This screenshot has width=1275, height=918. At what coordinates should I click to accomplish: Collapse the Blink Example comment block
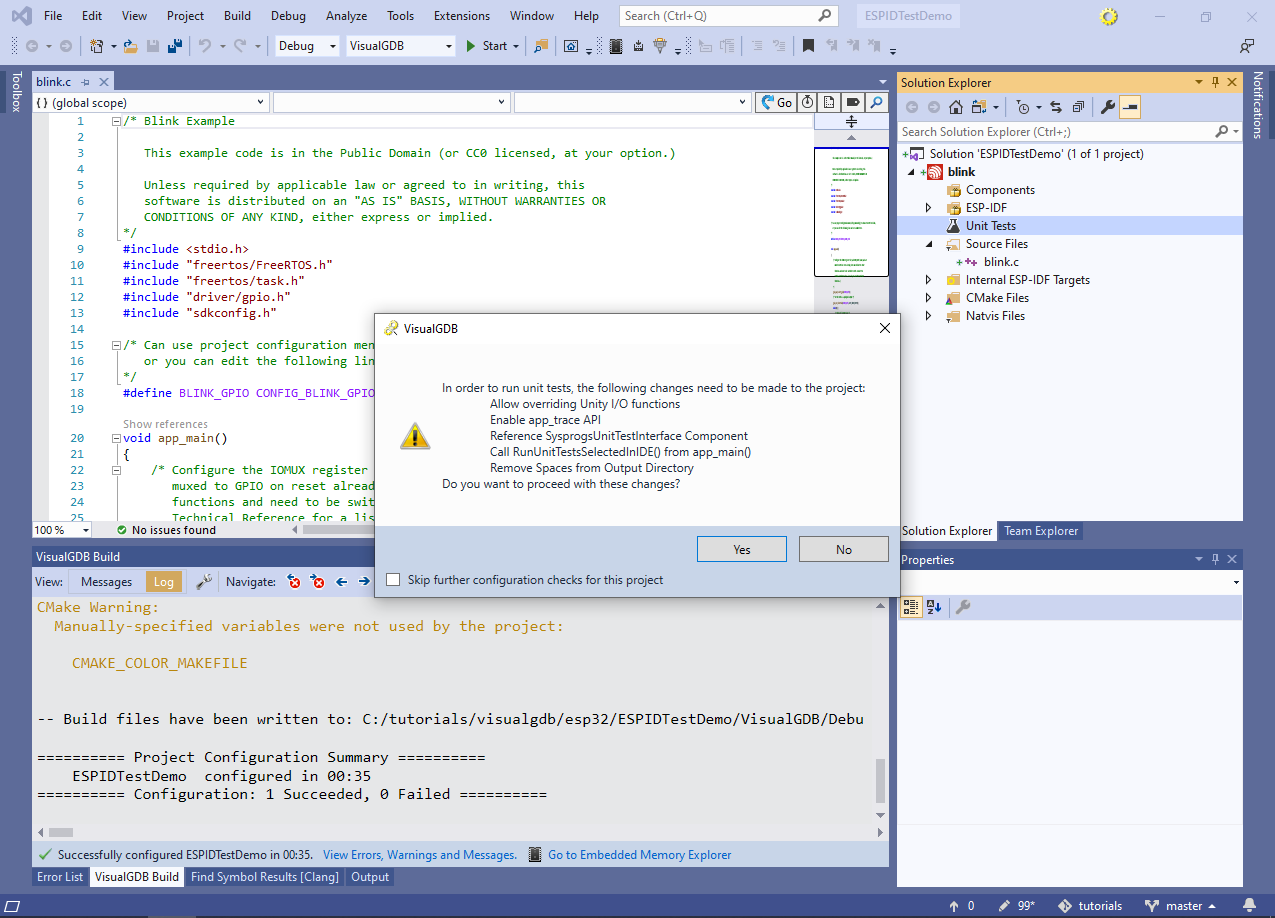(x=117, y=121)
